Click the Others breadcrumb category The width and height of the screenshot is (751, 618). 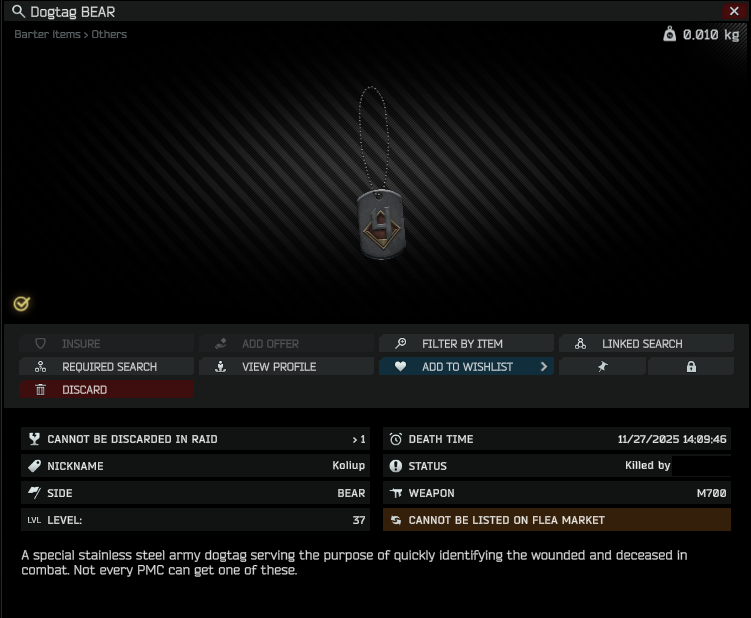point(109,34)
